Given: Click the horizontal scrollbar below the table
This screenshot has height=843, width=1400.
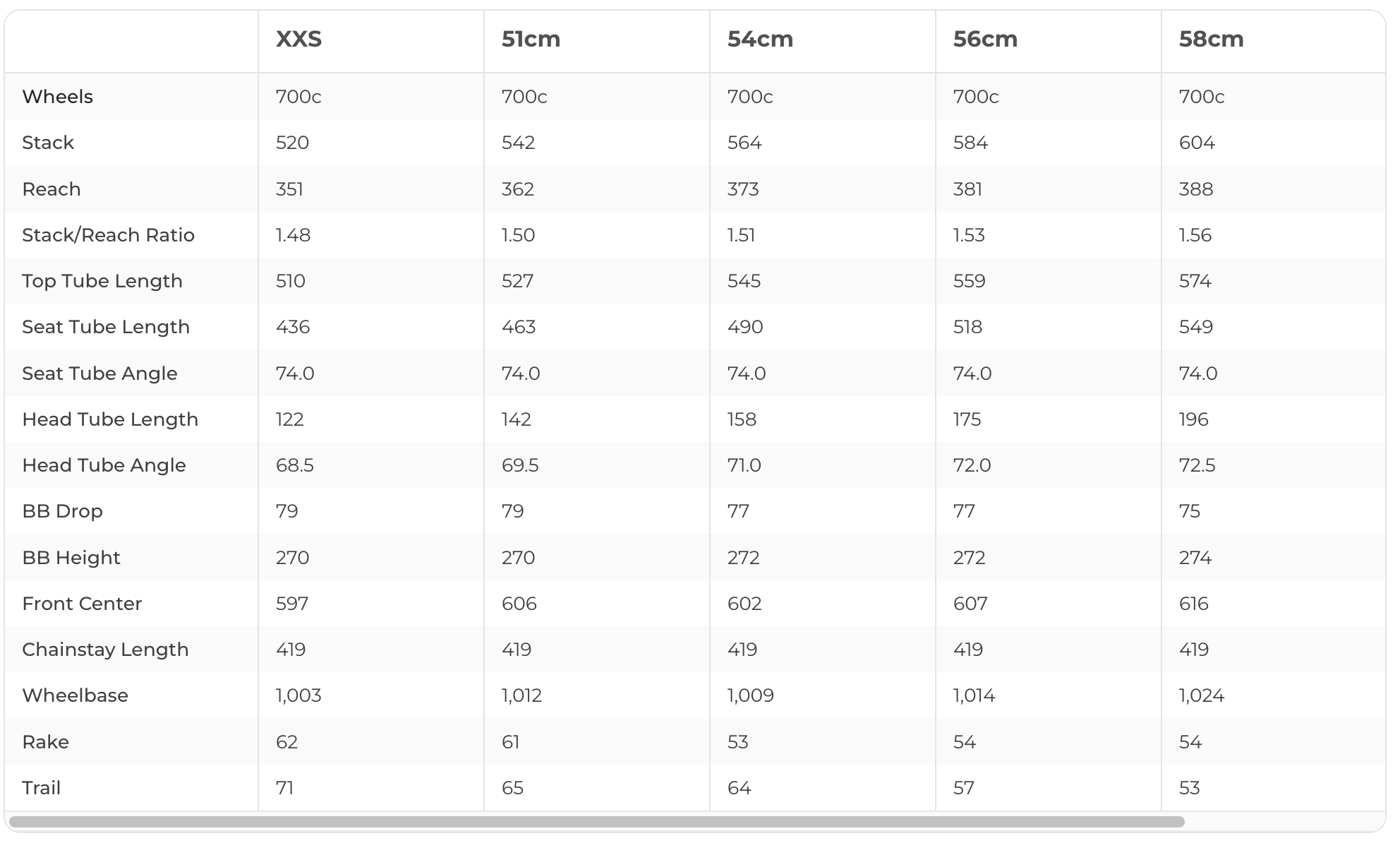Looking at the screenshot, I should tap(597, 822).
